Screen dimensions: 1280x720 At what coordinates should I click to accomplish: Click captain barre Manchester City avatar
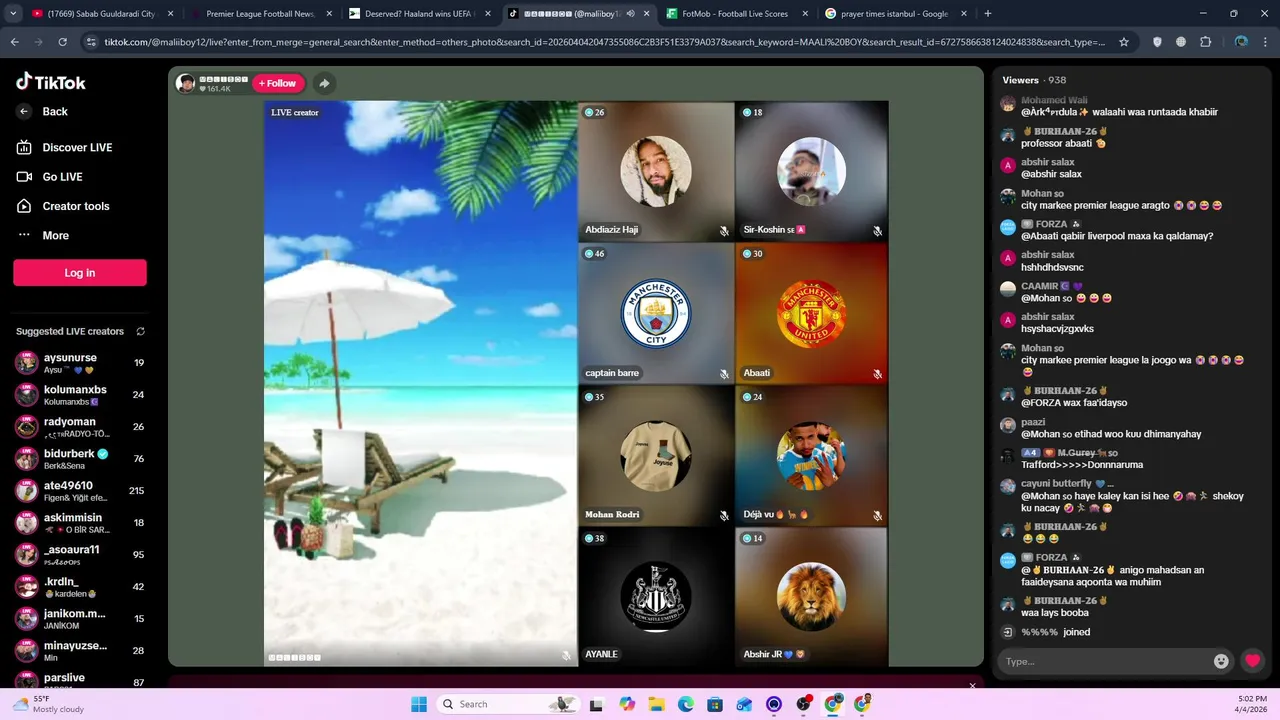pos(656,313)
